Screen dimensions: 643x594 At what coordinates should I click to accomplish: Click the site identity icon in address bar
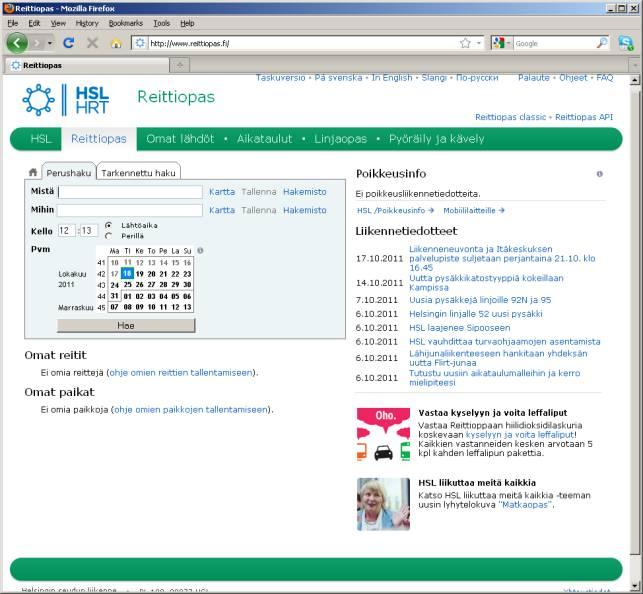pos(140,43)
